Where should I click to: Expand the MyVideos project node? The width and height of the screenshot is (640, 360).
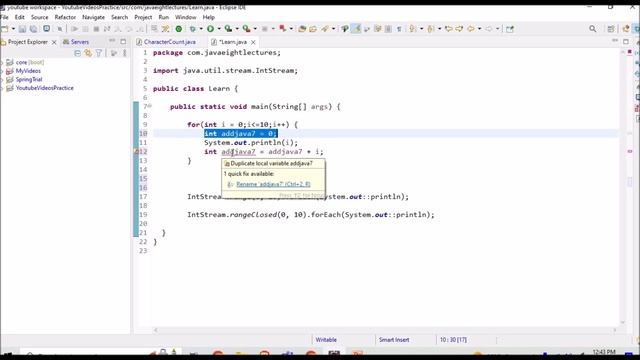click(x=2, y=71)
